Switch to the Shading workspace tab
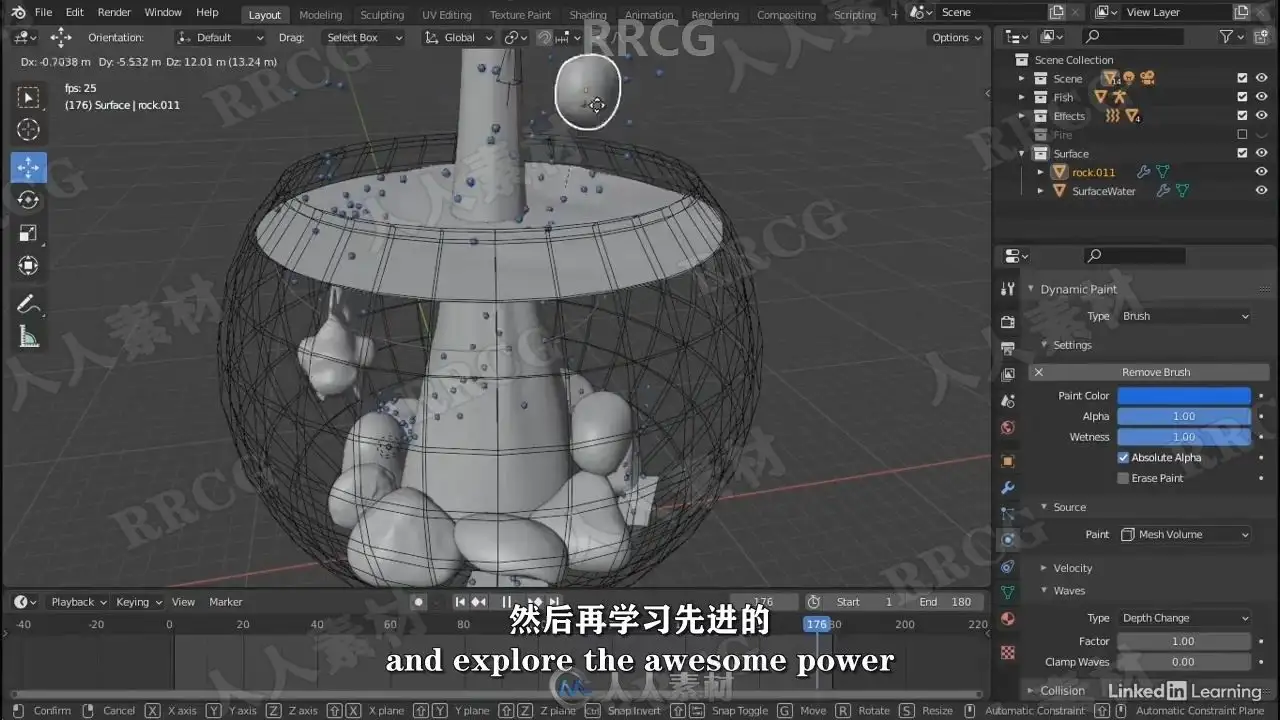This screenshot has width=1280, height=720. coord(588,15)
